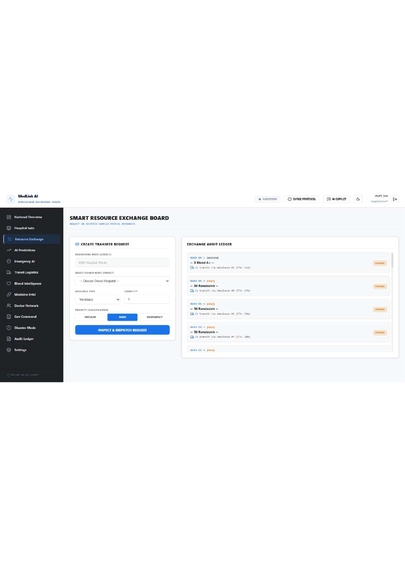Screen dimensions: 405x573
Task: Click the Requesting Node hospital field
Action: [122, 262]
